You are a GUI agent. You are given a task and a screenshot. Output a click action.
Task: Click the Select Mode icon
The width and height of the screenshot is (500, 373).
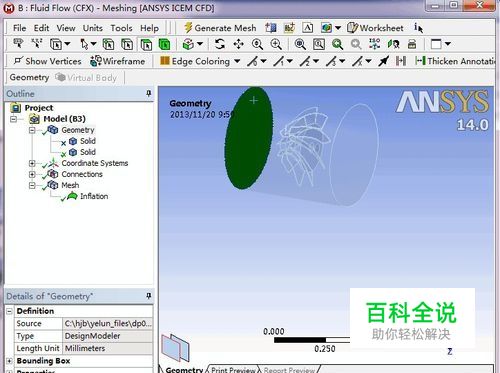click(56, 44)
